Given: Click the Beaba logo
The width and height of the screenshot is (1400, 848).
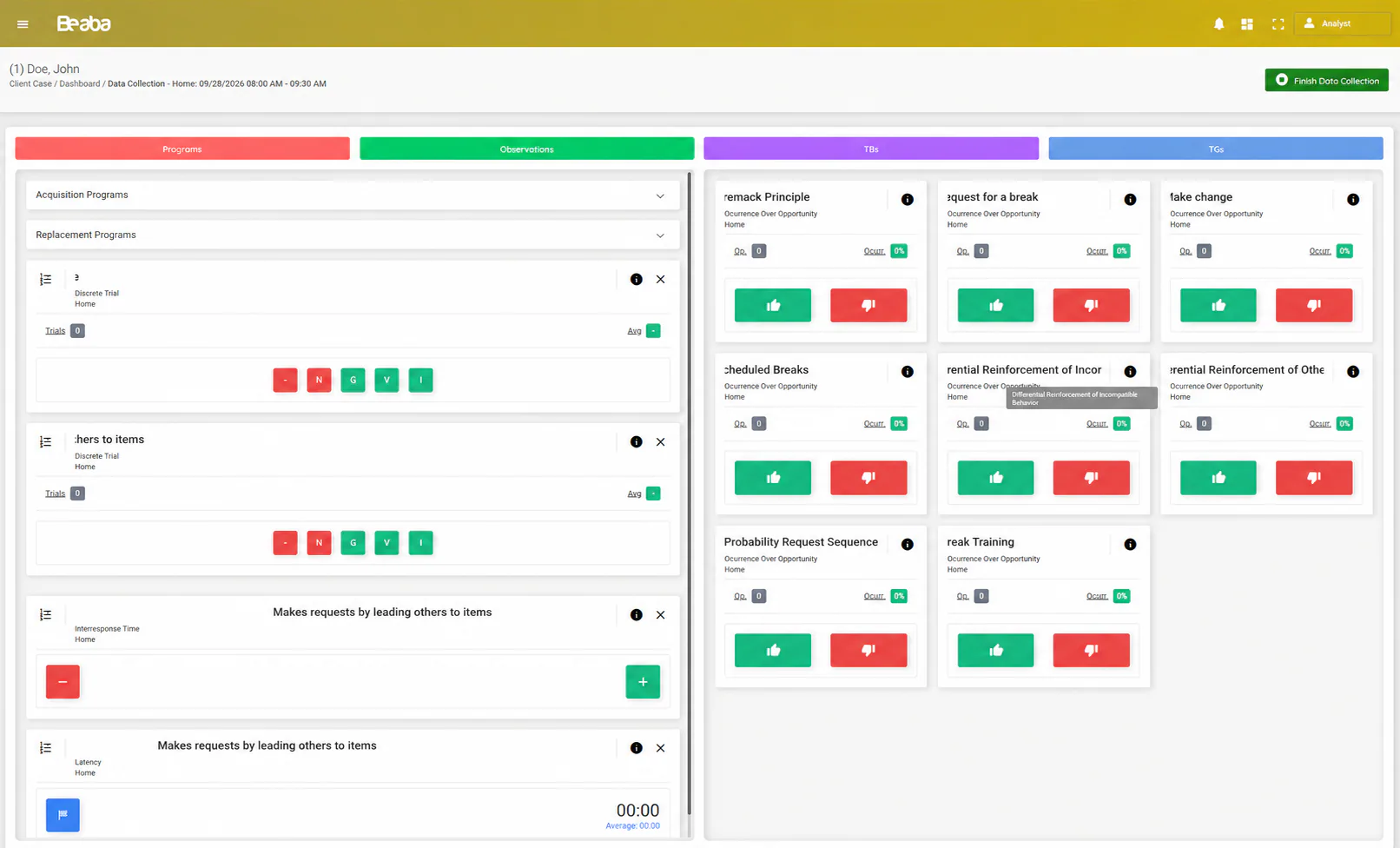Looking at the screenshot, I should click(83, 23).
